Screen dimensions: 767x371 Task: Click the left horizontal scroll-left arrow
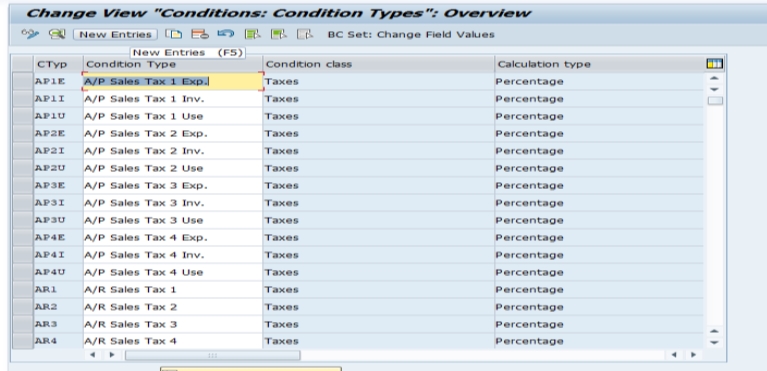click(x=92, y=355)
